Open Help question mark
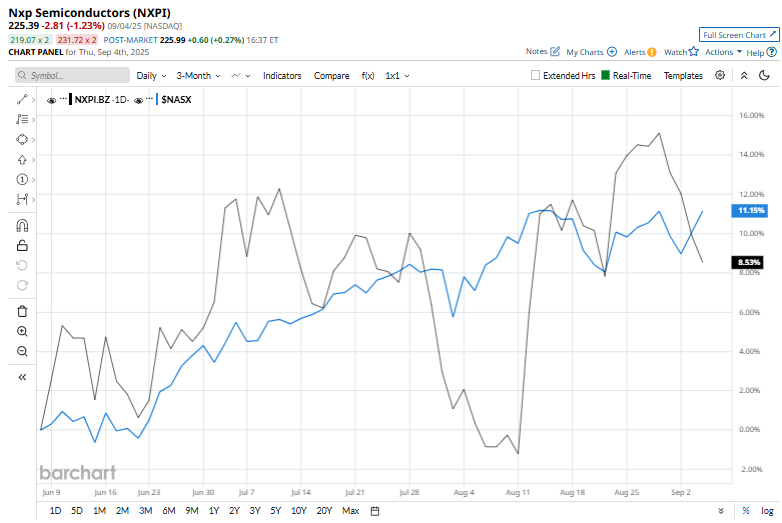Image resolution: width=782 pixels, height=523 pixels. point(772,52)
